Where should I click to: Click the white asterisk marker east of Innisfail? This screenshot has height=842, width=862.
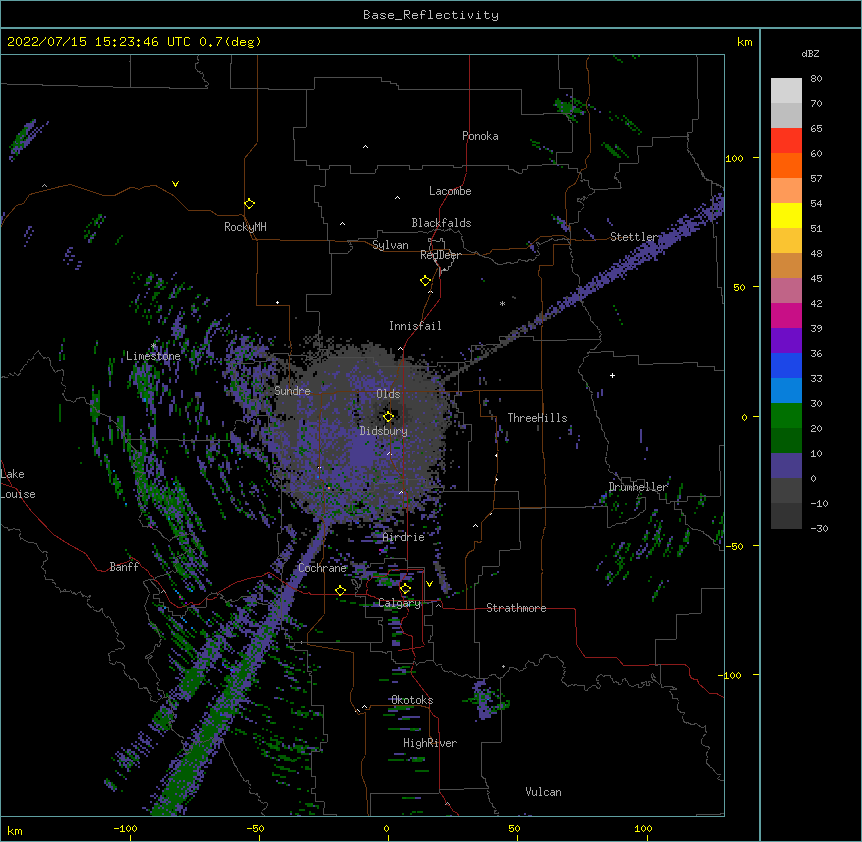(502, 303)
